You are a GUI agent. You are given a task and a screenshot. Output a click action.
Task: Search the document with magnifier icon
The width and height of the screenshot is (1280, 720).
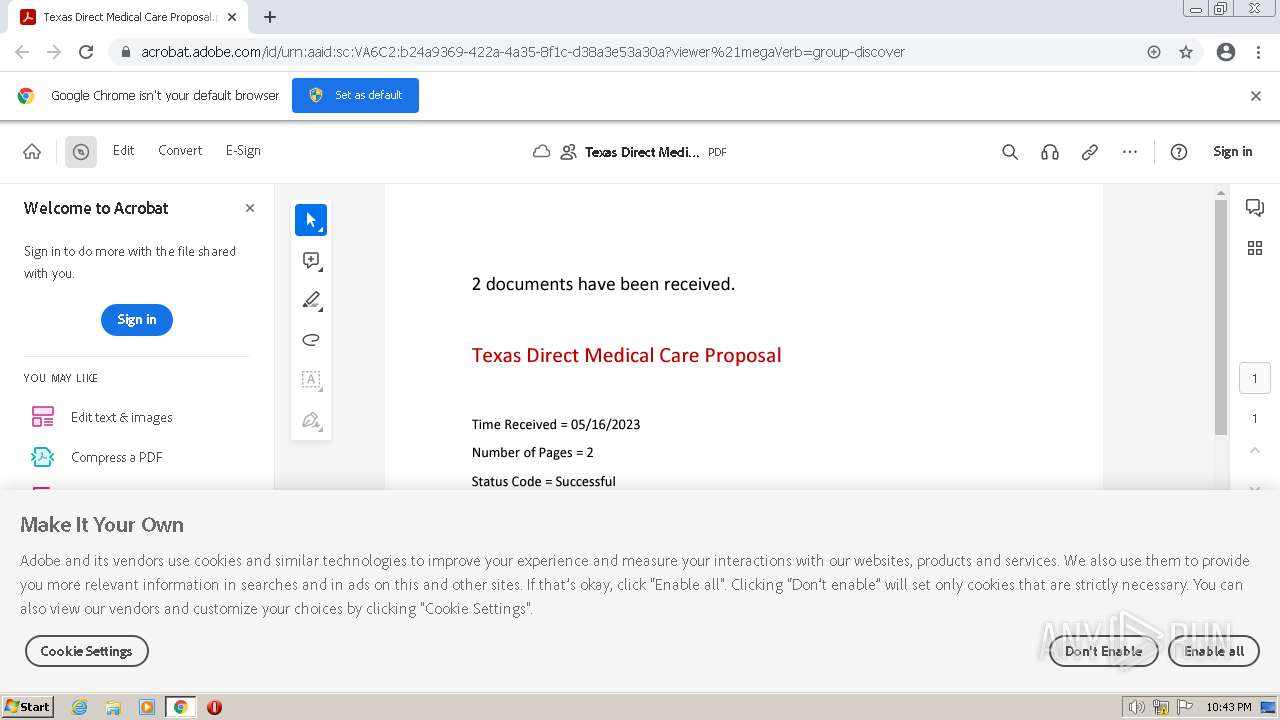(1010, 152)
